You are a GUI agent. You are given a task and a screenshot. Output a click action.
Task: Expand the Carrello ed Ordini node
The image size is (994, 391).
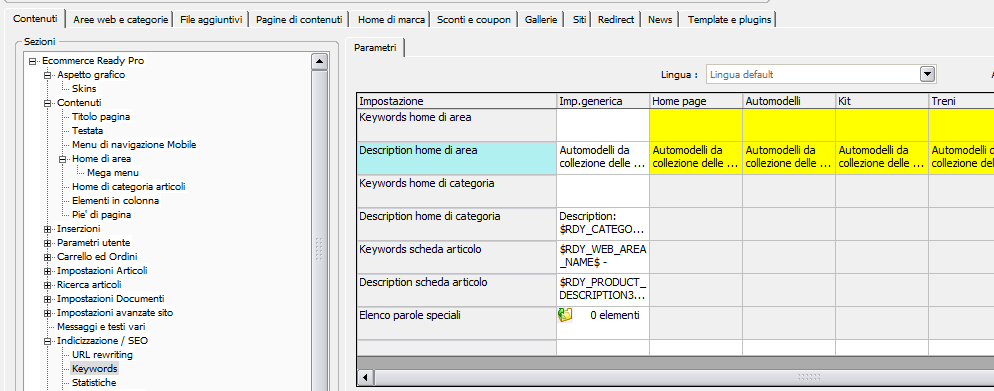pos(48,257)
